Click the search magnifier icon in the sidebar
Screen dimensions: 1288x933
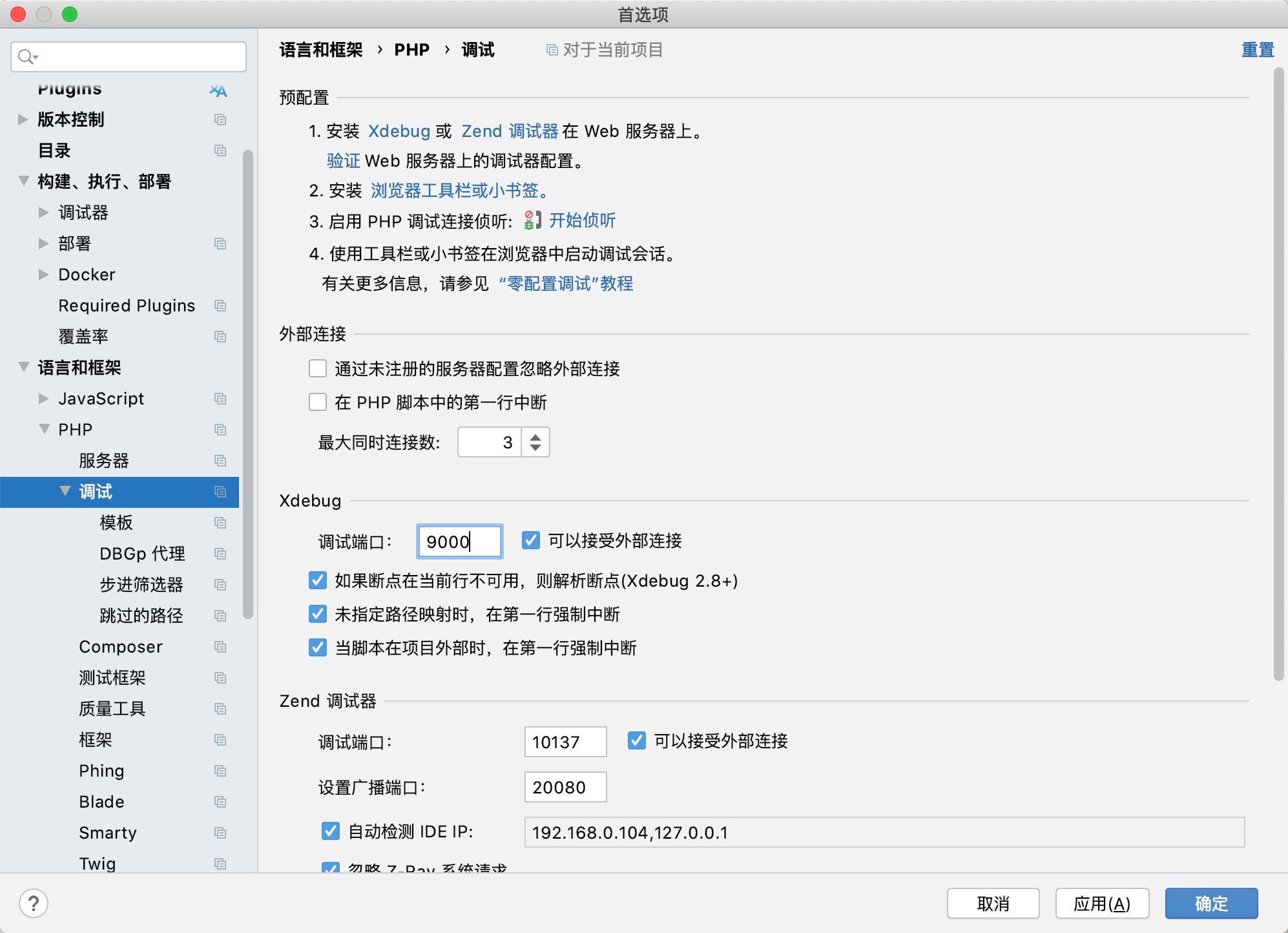(x=26, y=57)
